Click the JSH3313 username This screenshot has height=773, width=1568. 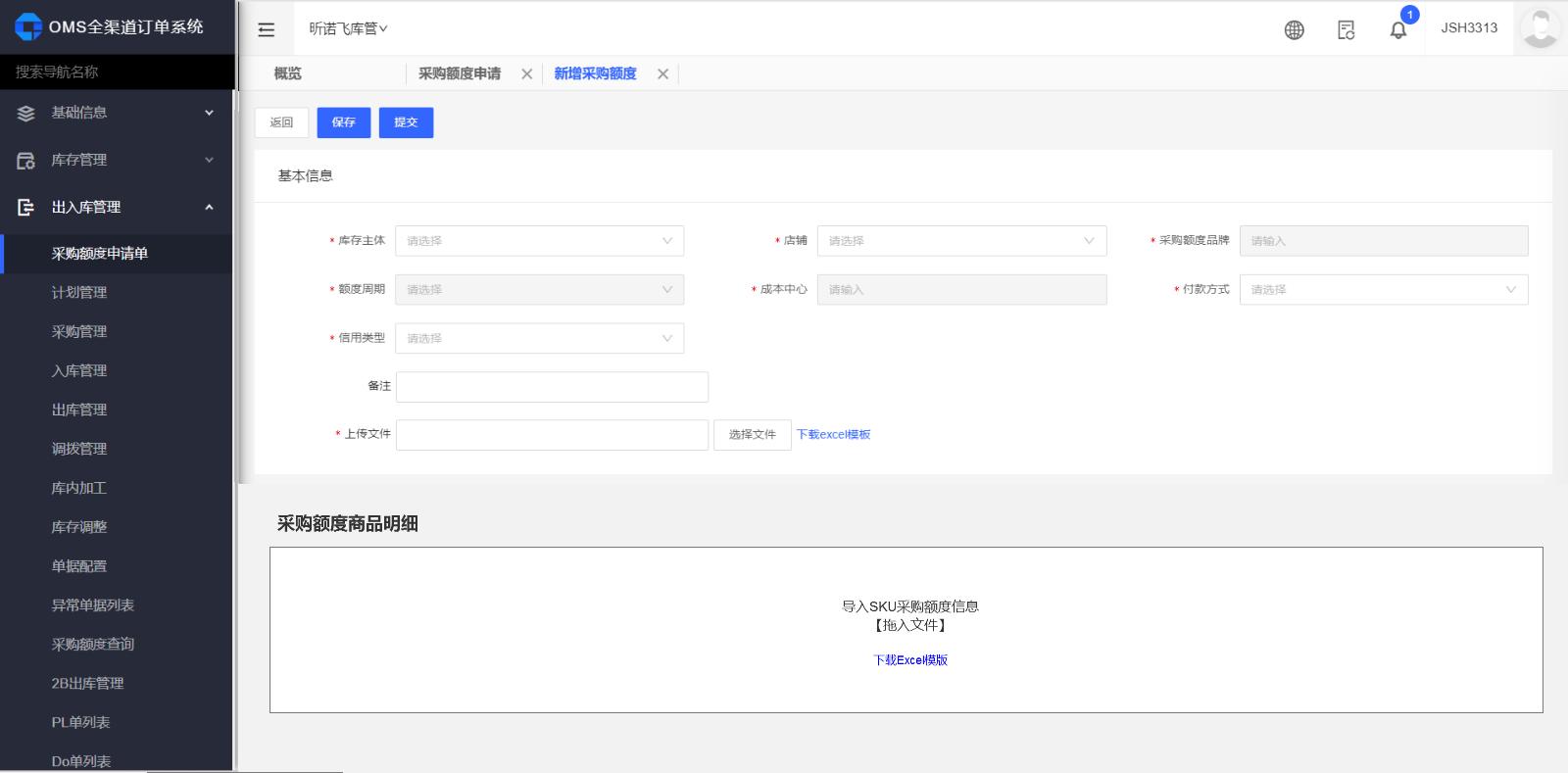[x=1469, y=28]
